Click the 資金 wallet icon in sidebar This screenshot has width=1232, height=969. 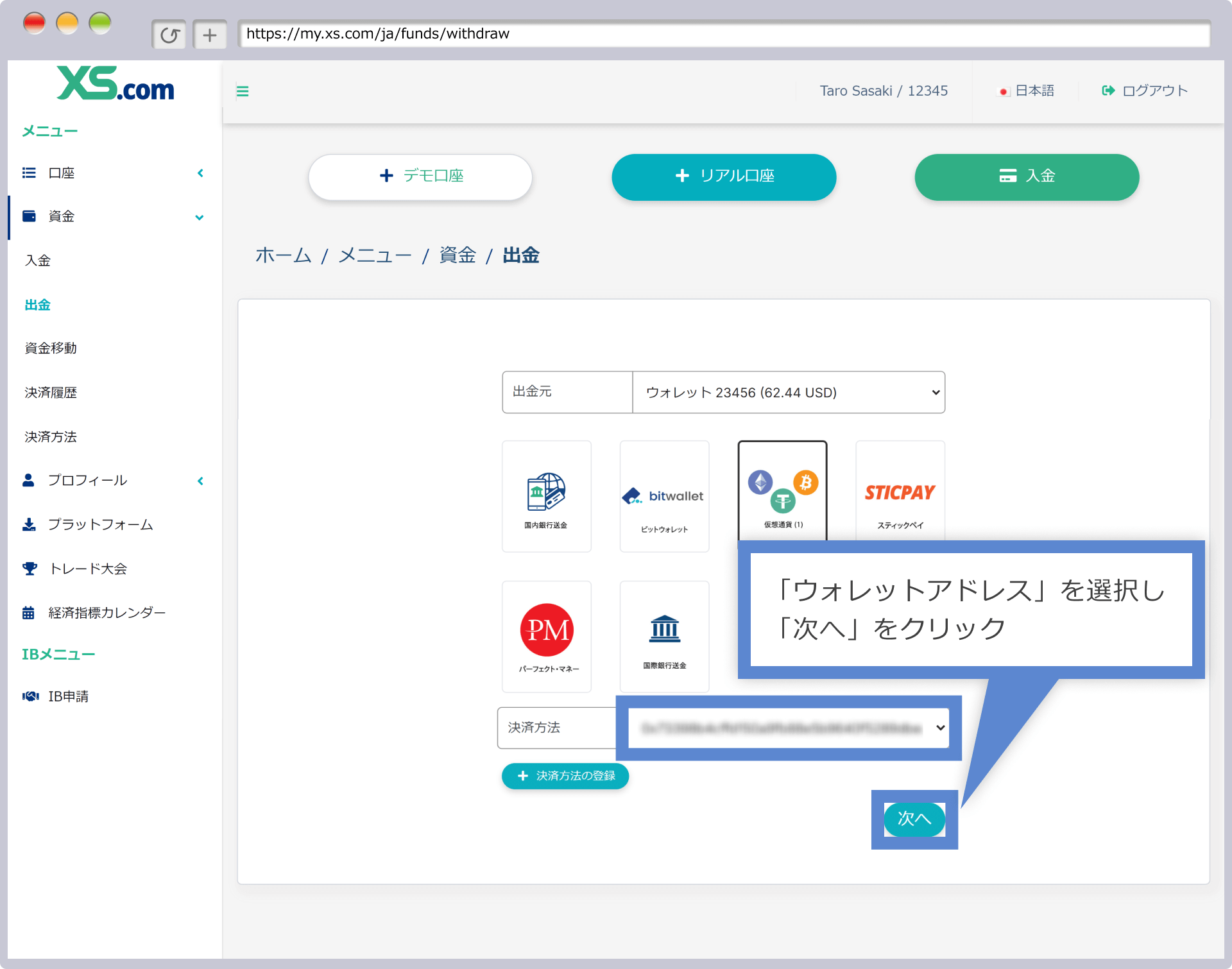click(29, 216)
